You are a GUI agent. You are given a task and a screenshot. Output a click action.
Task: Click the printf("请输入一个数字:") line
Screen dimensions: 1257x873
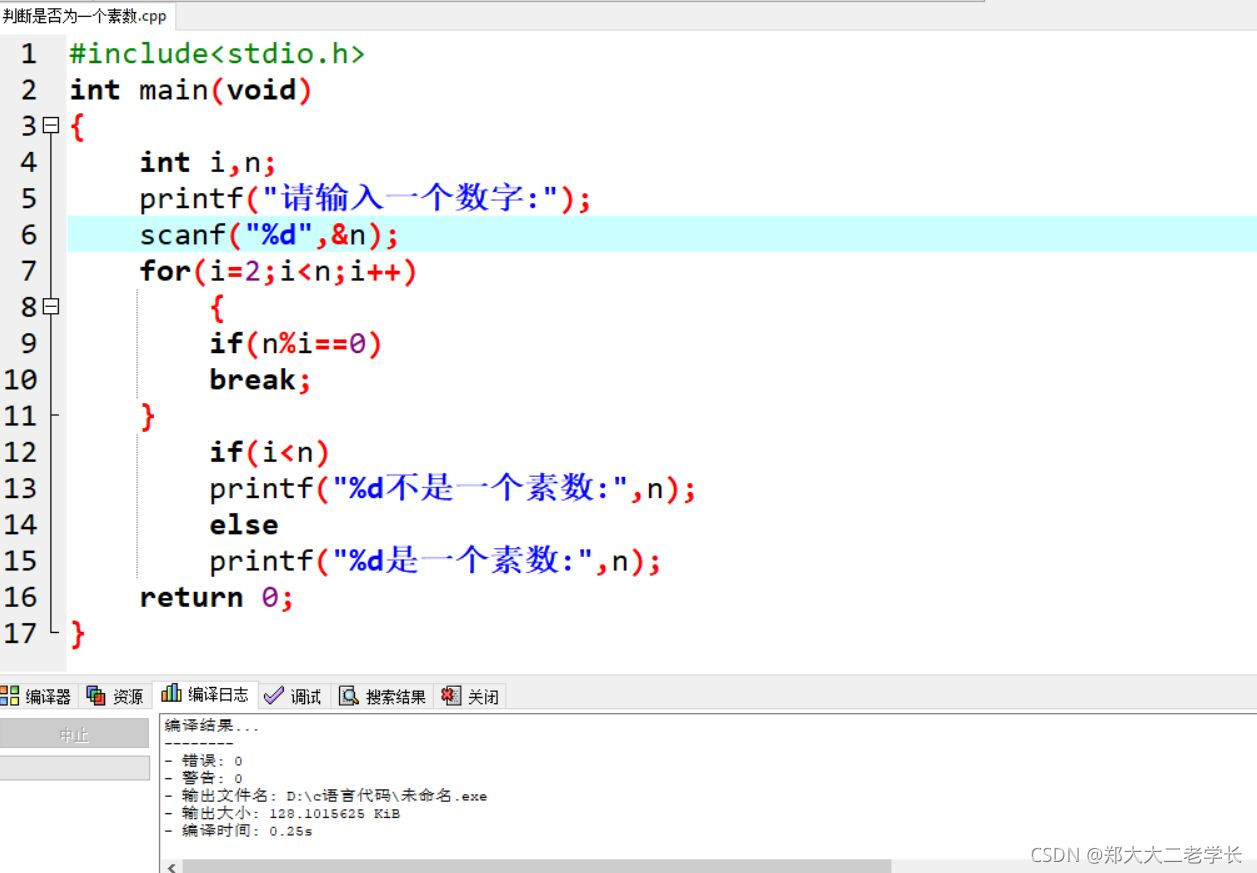[x=365, y=198]
